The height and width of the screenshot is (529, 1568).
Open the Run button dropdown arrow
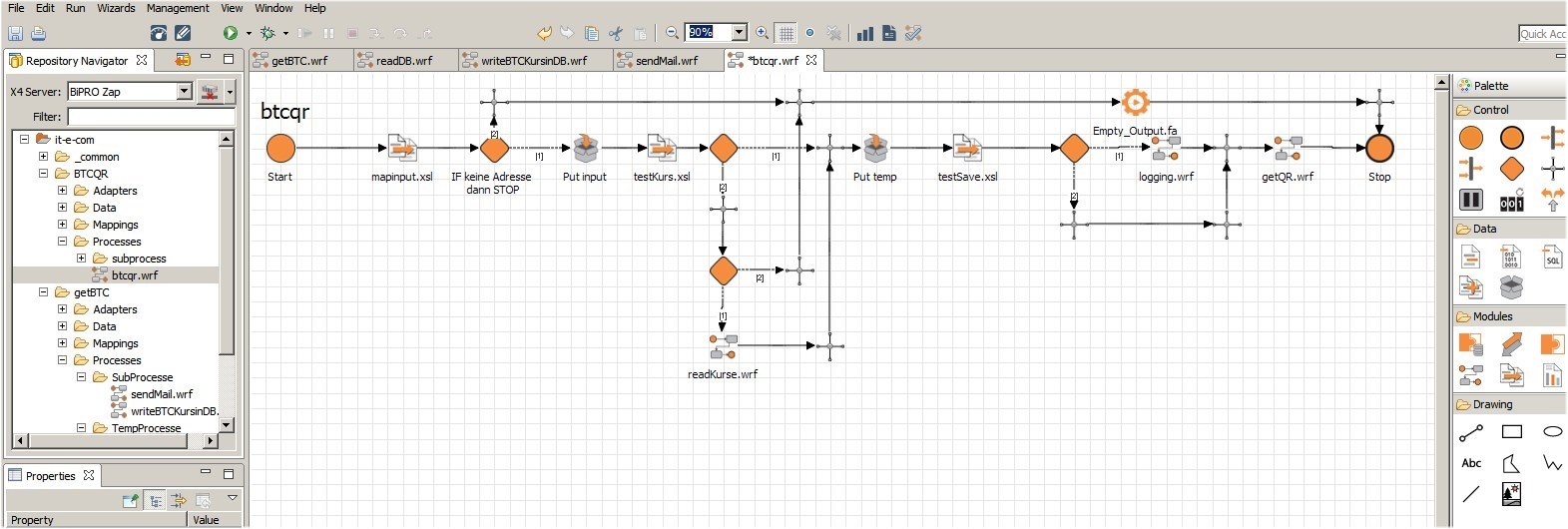[x=249, y=33]
